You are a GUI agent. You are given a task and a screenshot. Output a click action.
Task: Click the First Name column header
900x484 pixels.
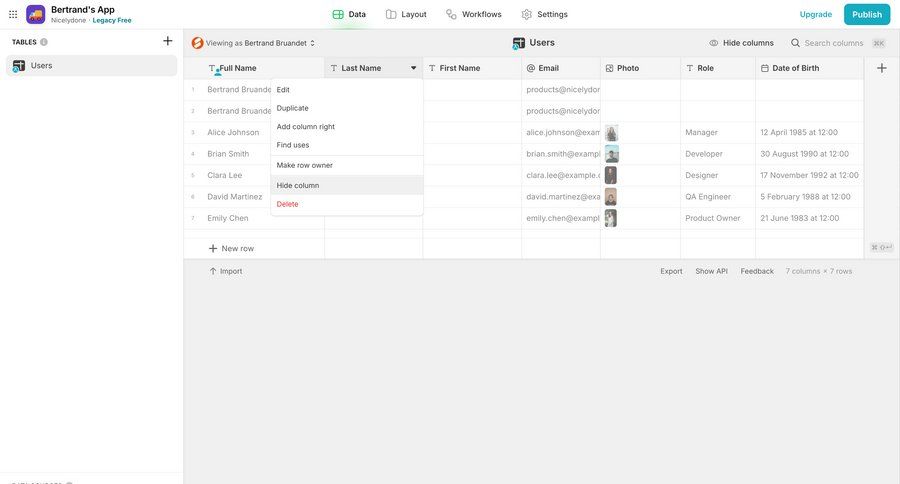[x=472, y=68]
